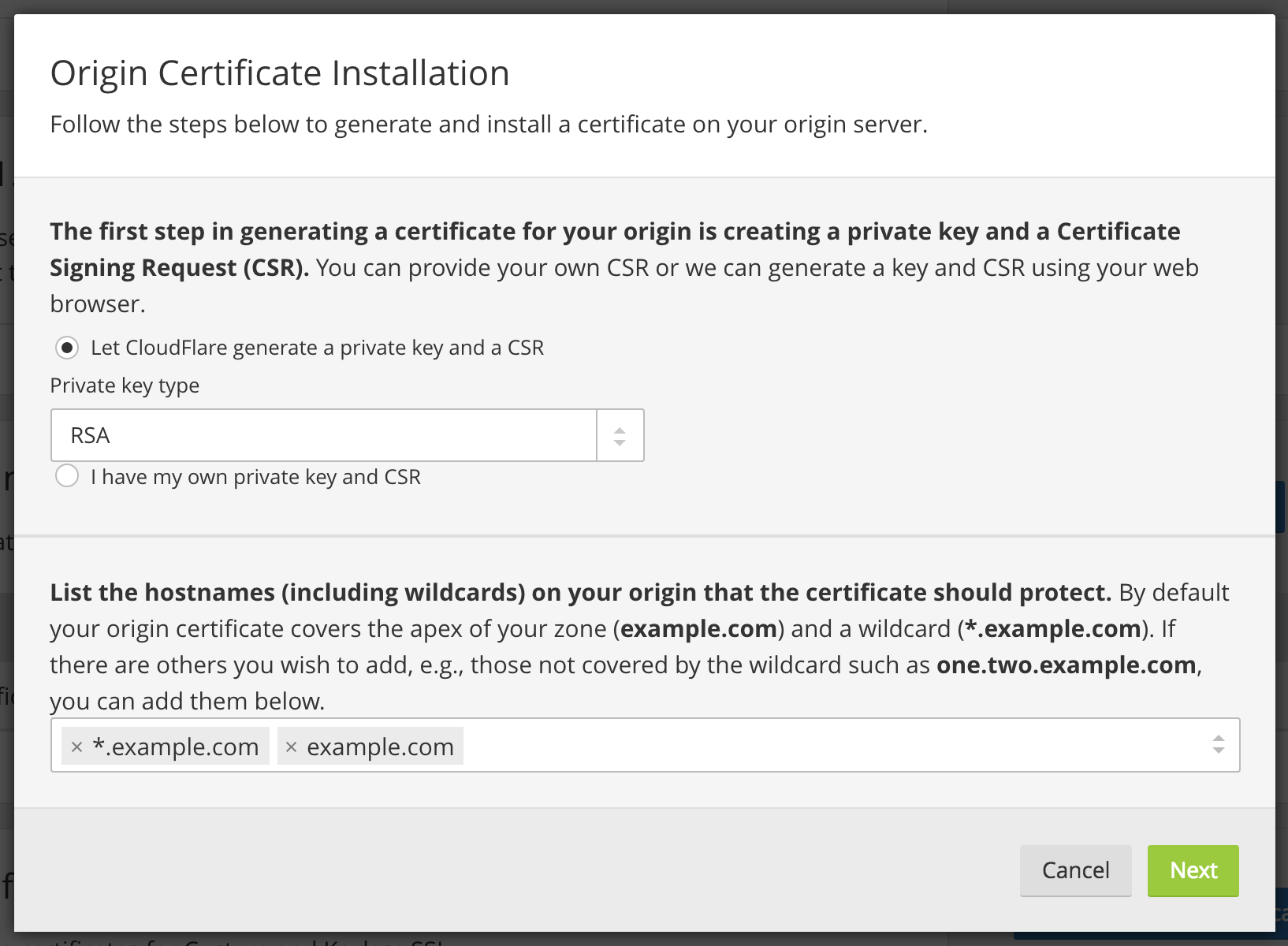
Task: Click the bold (*.example.com) wildcard in the description
Action: pyautogui.click(x=1053, y=629)
